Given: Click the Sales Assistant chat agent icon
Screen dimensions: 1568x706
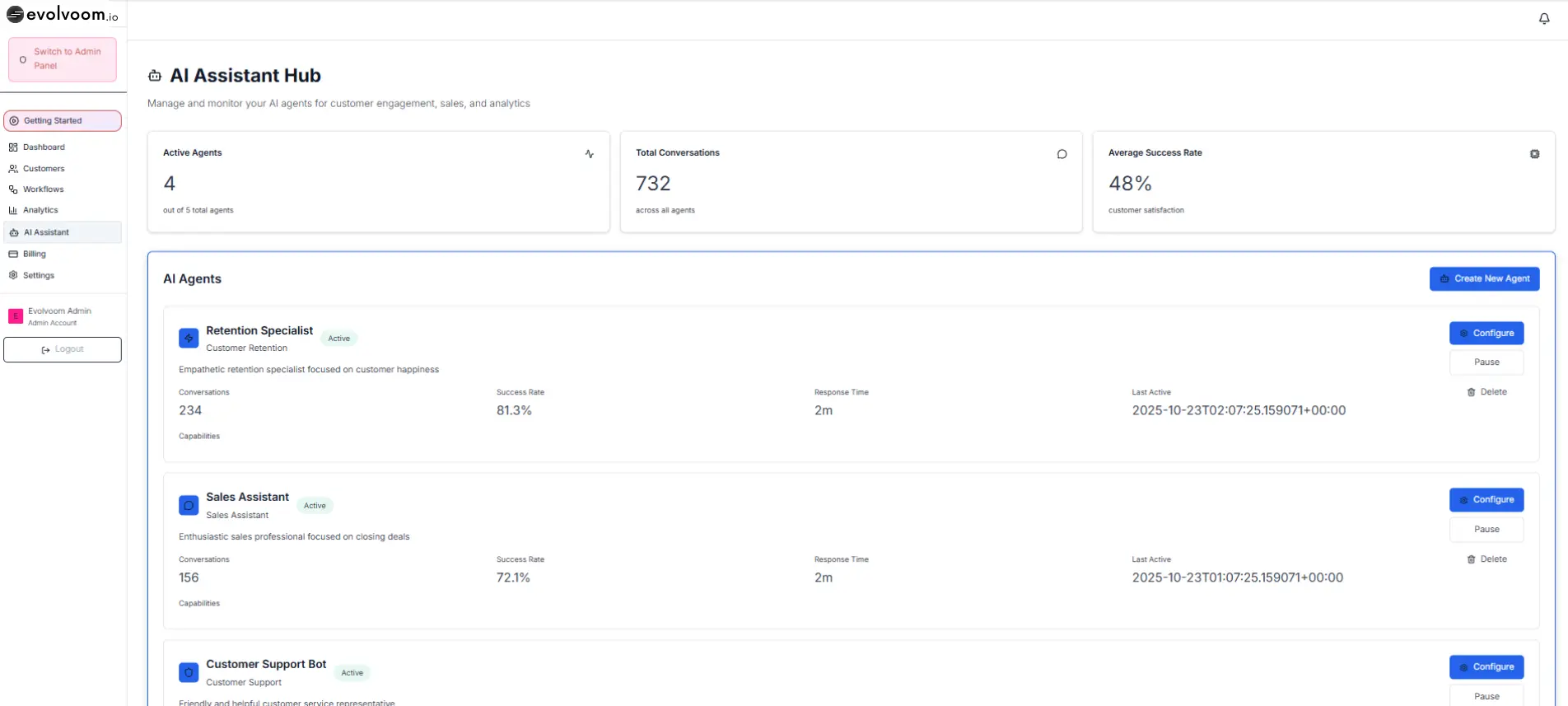Looking at the screenshot, I should (189, 505).
